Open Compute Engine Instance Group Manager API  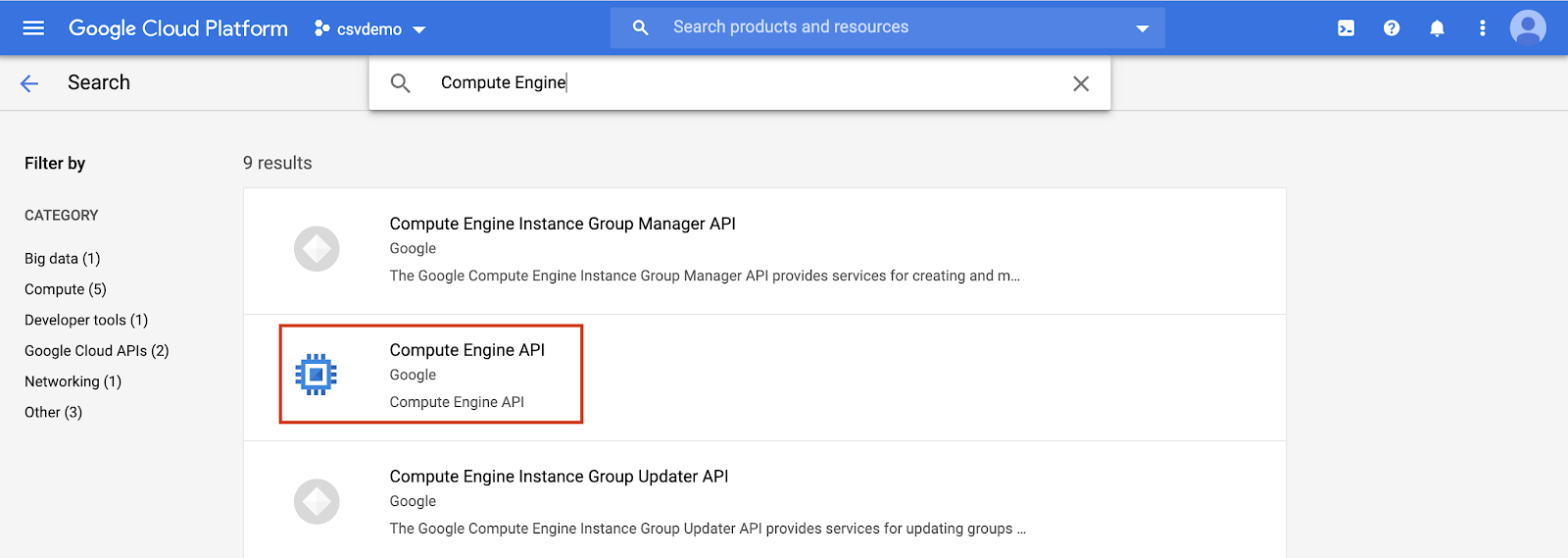[x=562, y=225]
